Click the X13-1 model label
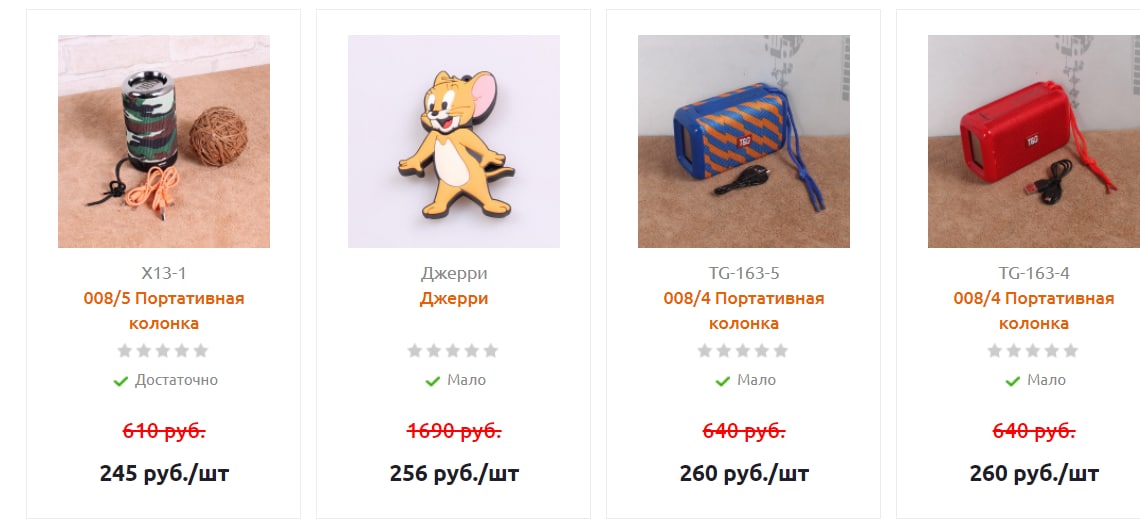1140x531 pixels. coord(164,274)
